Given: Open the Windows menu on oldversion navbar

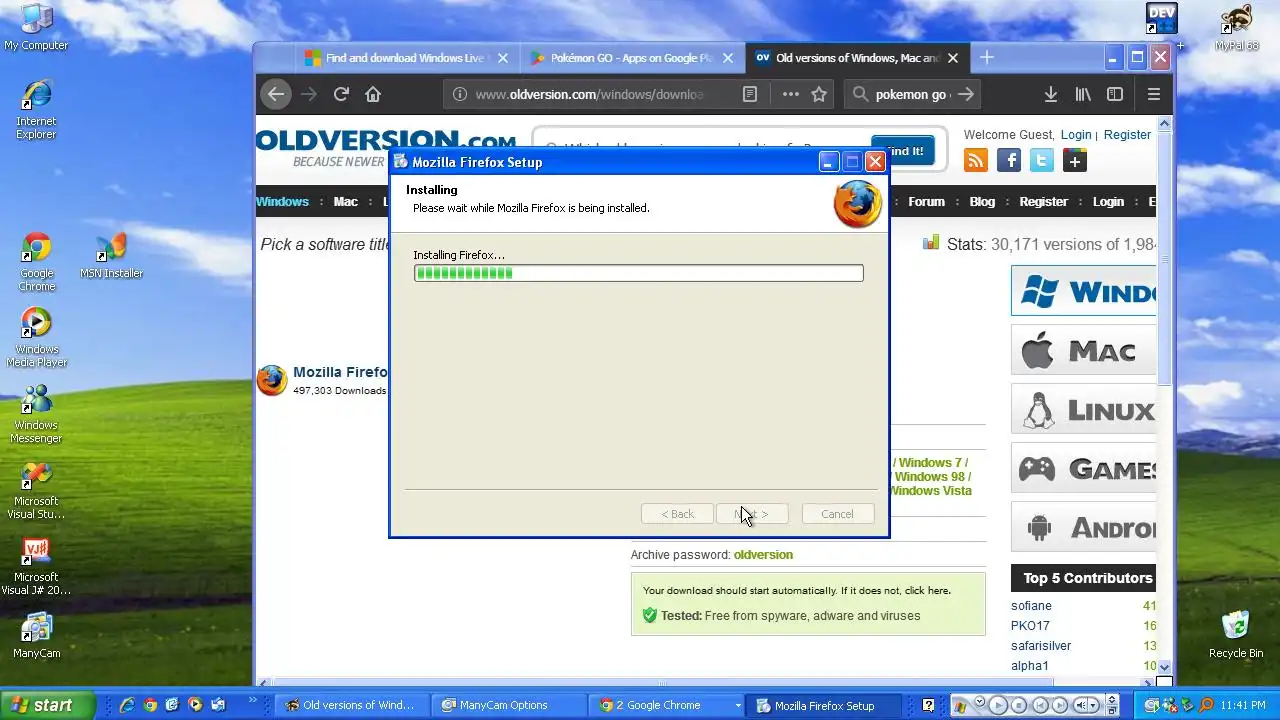Looking at the screenshot, I should [x=283, y=201].
